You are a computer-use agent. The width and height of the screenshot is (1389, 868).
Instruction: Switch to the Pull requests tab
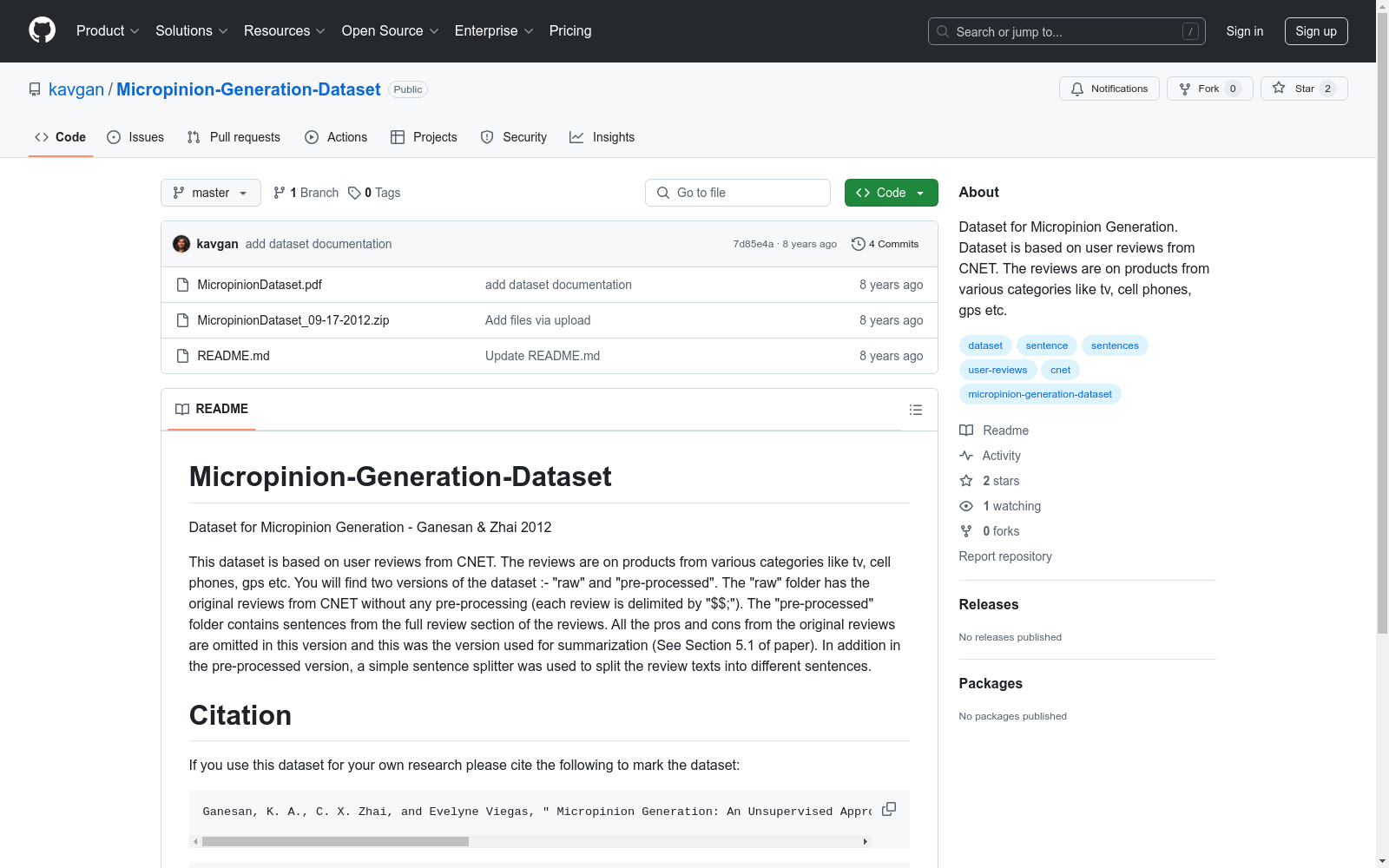(x=234, y=137)
